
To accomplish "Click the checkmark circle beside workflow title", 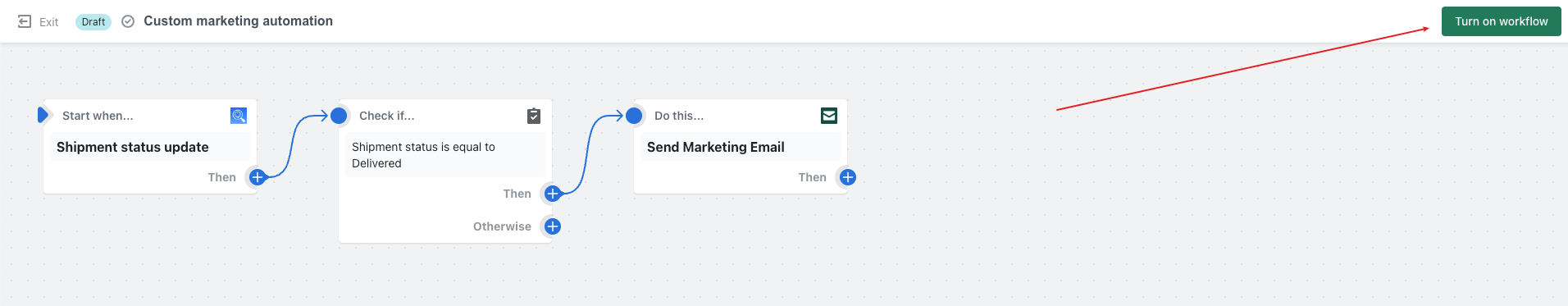I will 128,21.
